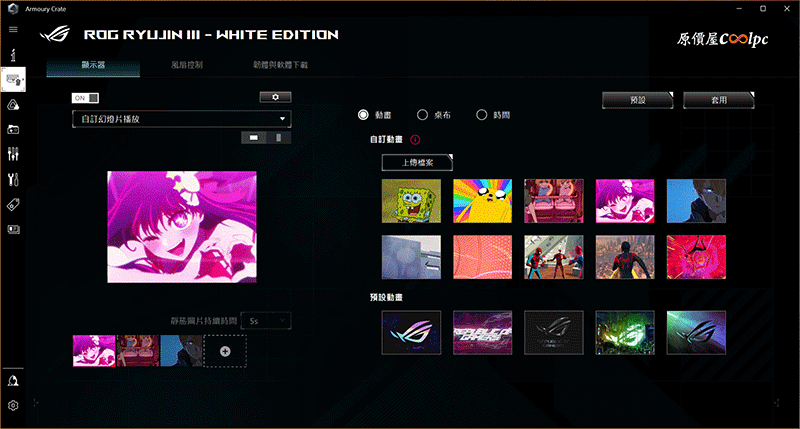Select the pink-haired anime girl custom animation
This screenshot has height=429, width=800.
pos(625,201)
